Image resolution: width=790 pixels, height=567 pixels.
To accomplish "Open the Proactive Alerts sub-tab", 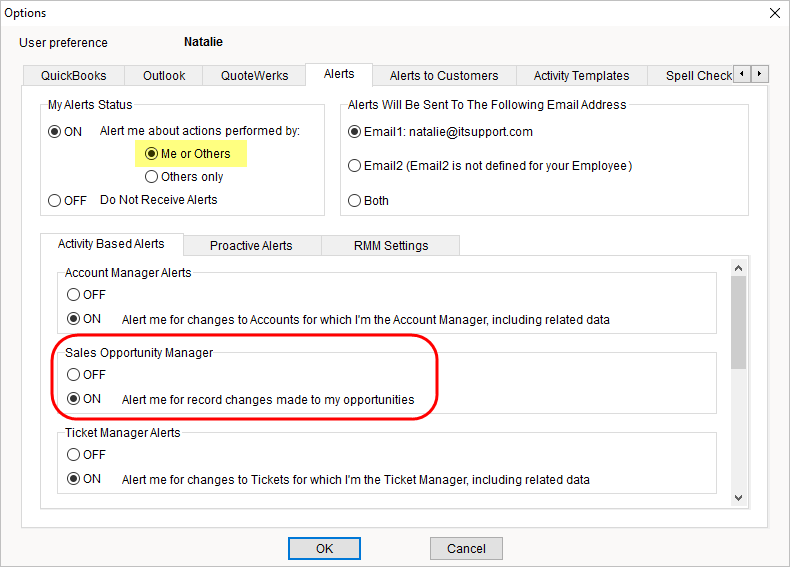I will pyautogui.click(x=251, y=246).
